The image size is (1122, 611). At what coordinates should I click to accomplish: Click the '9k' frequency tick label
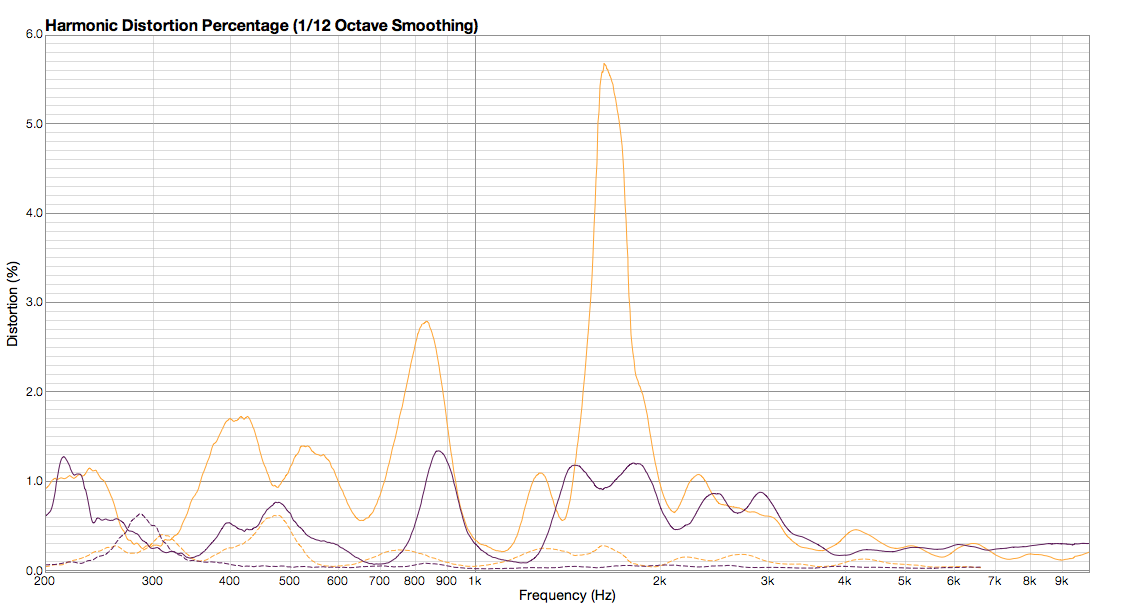click(x=1062, y=581)
